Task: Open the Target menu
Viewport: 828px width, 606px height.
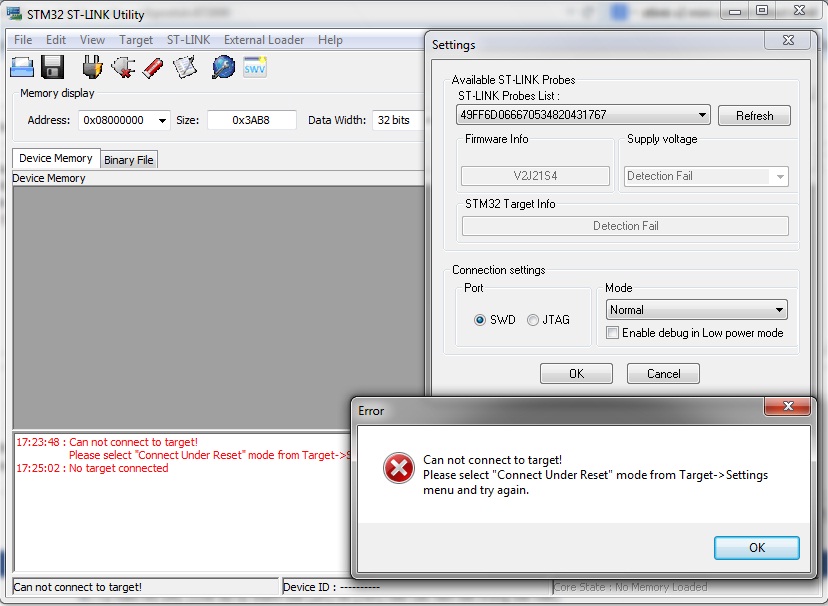Action: click(x=136, y=40)
